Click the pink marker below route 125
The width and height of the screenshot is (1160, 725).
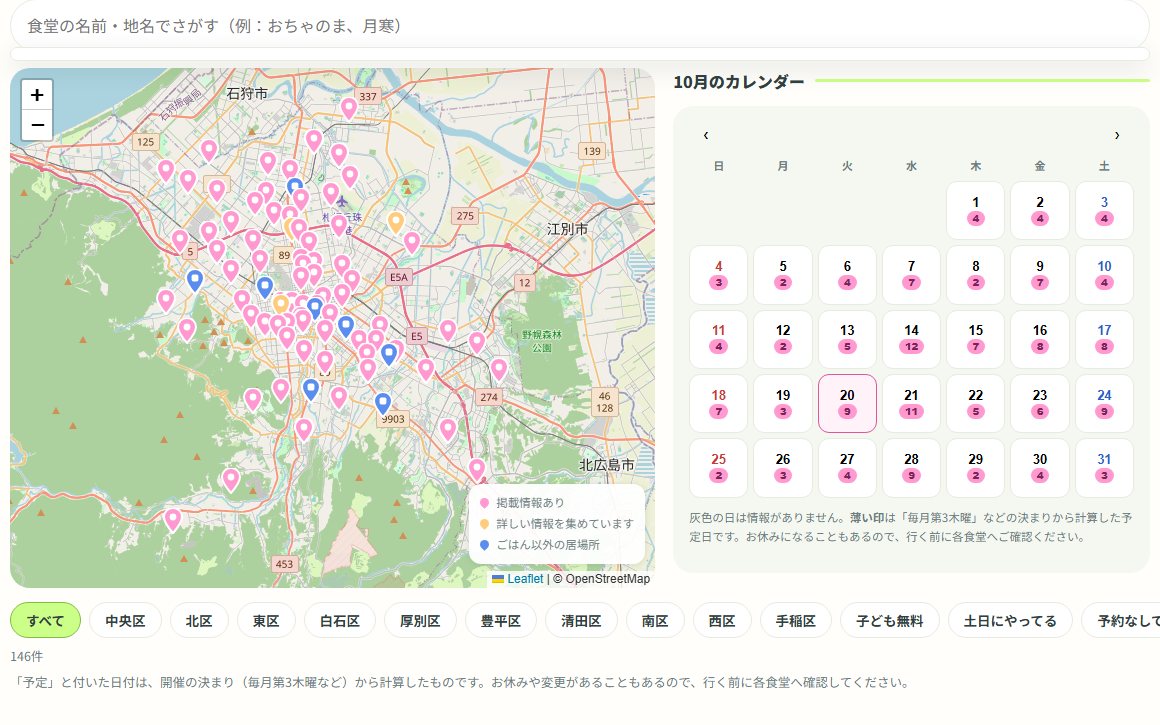point(166,170)
